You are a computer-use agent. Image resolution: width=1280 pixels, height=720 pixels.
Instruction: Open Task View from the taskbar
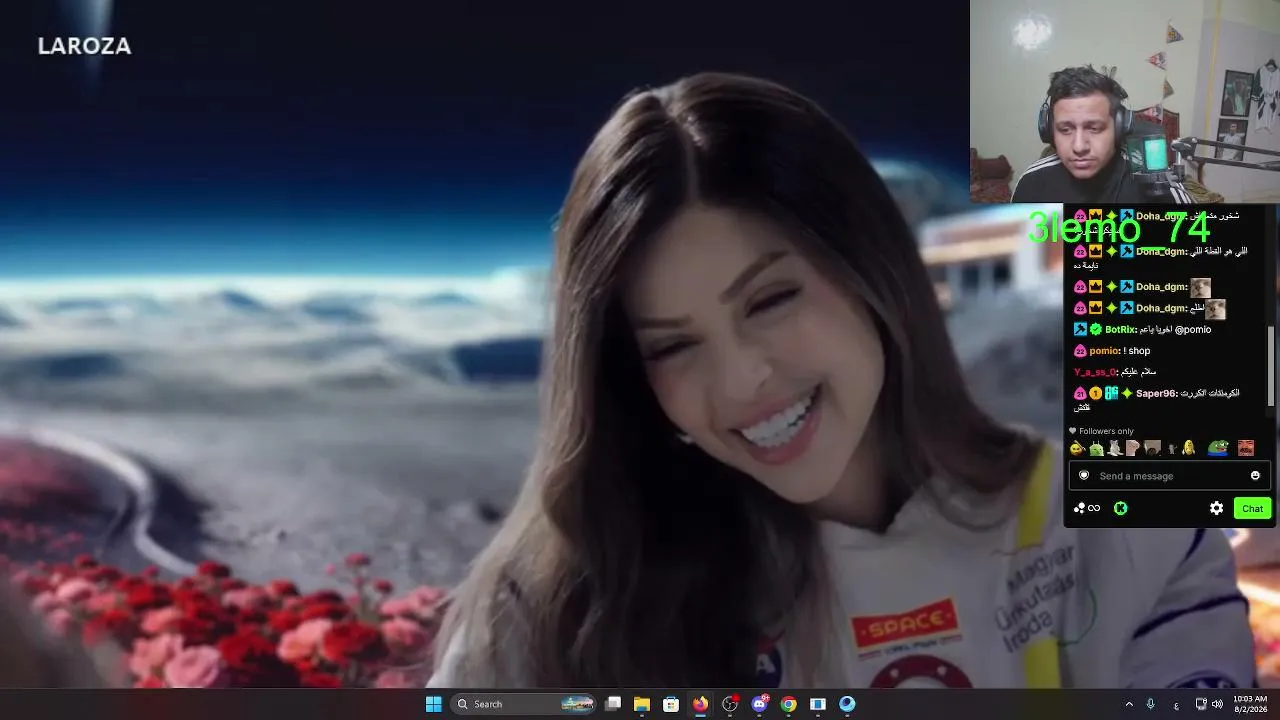(x=613, y=704)
